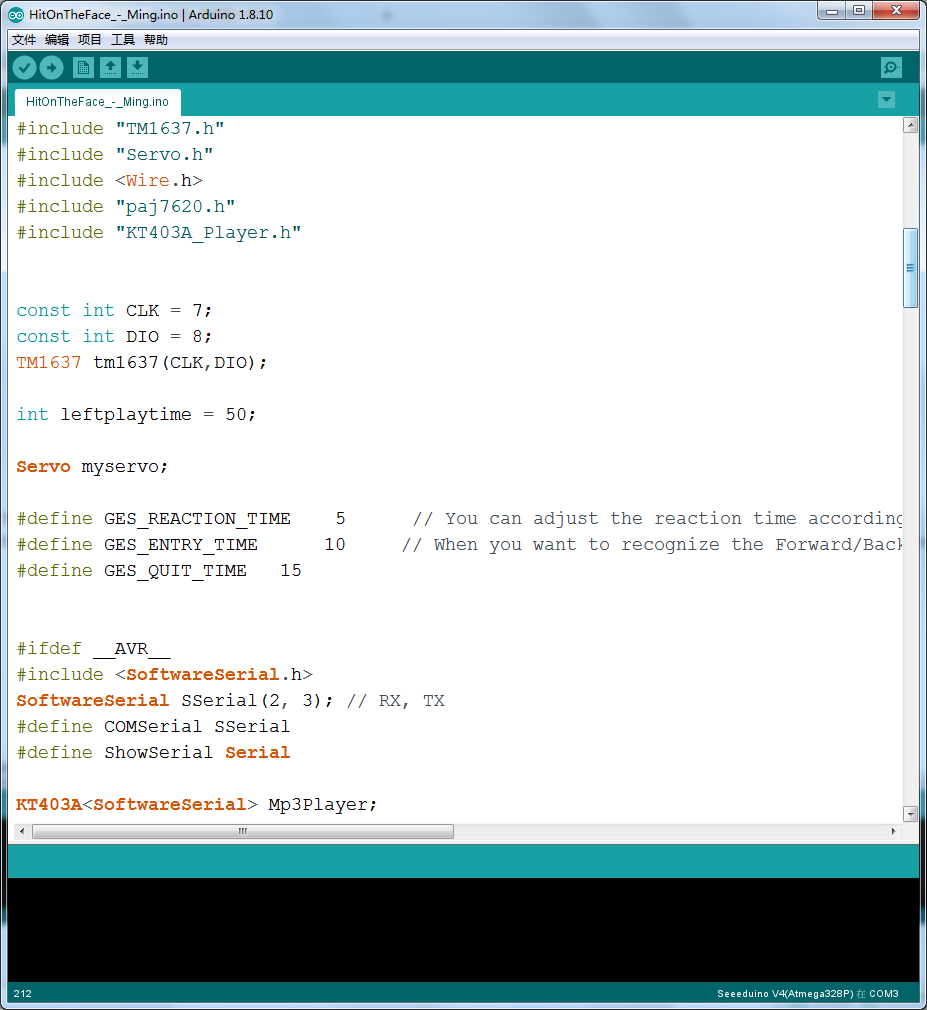Open the Serial Monitor magnifier icon
The image size is (927, 1010).
point(891,68)
